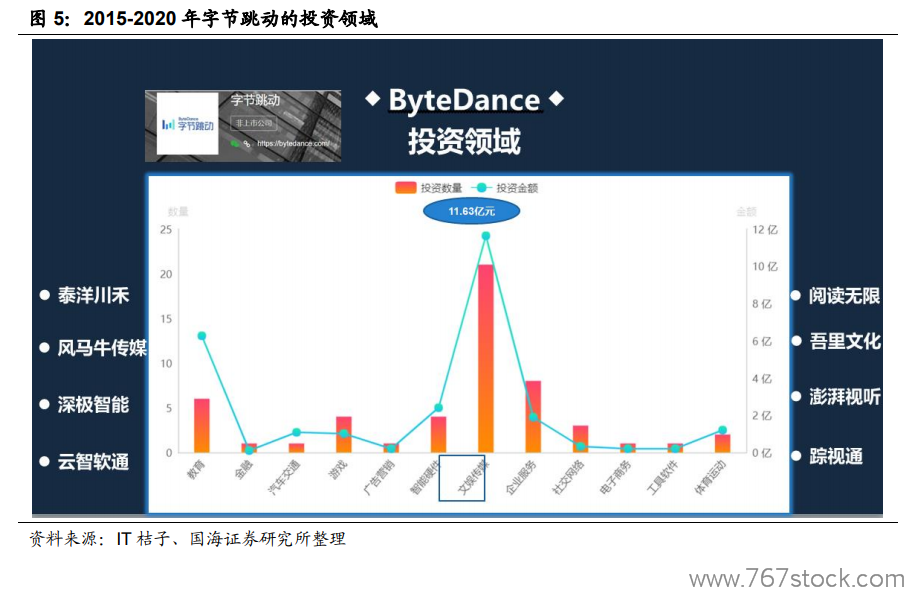Click the 教育 investment amount line point
Viewport: 914px width, 597px height.
(x=202, y=336)
